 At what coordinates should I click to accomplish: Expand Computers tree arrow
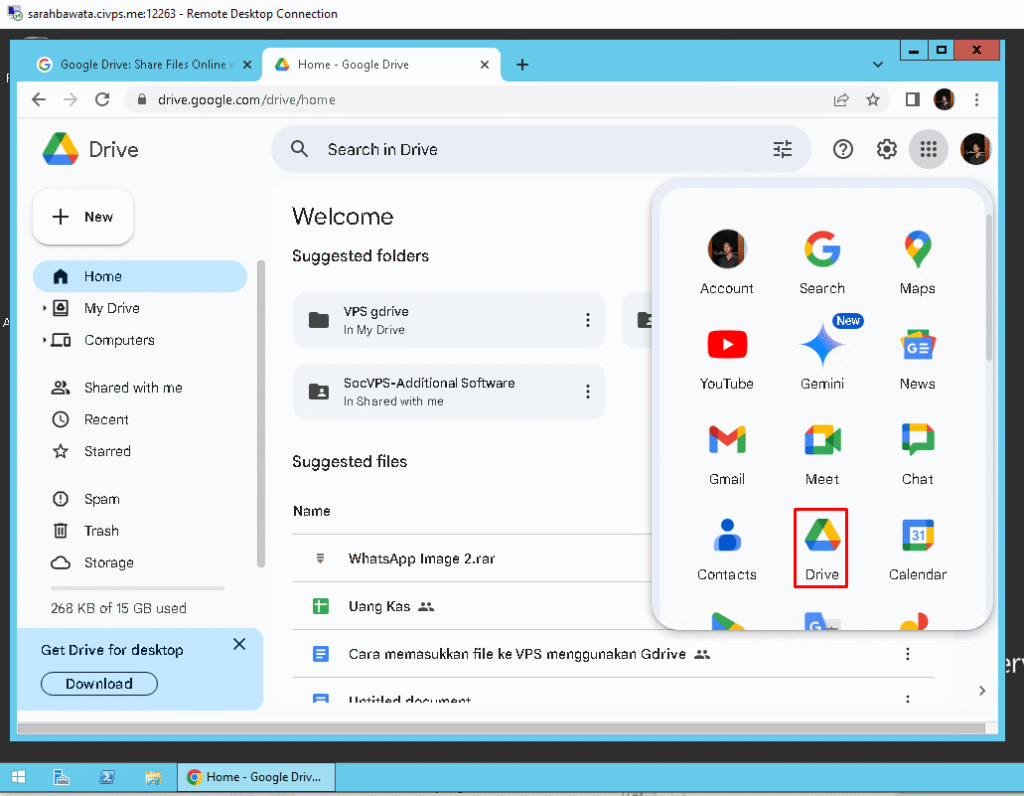click(x=44, y=340)
